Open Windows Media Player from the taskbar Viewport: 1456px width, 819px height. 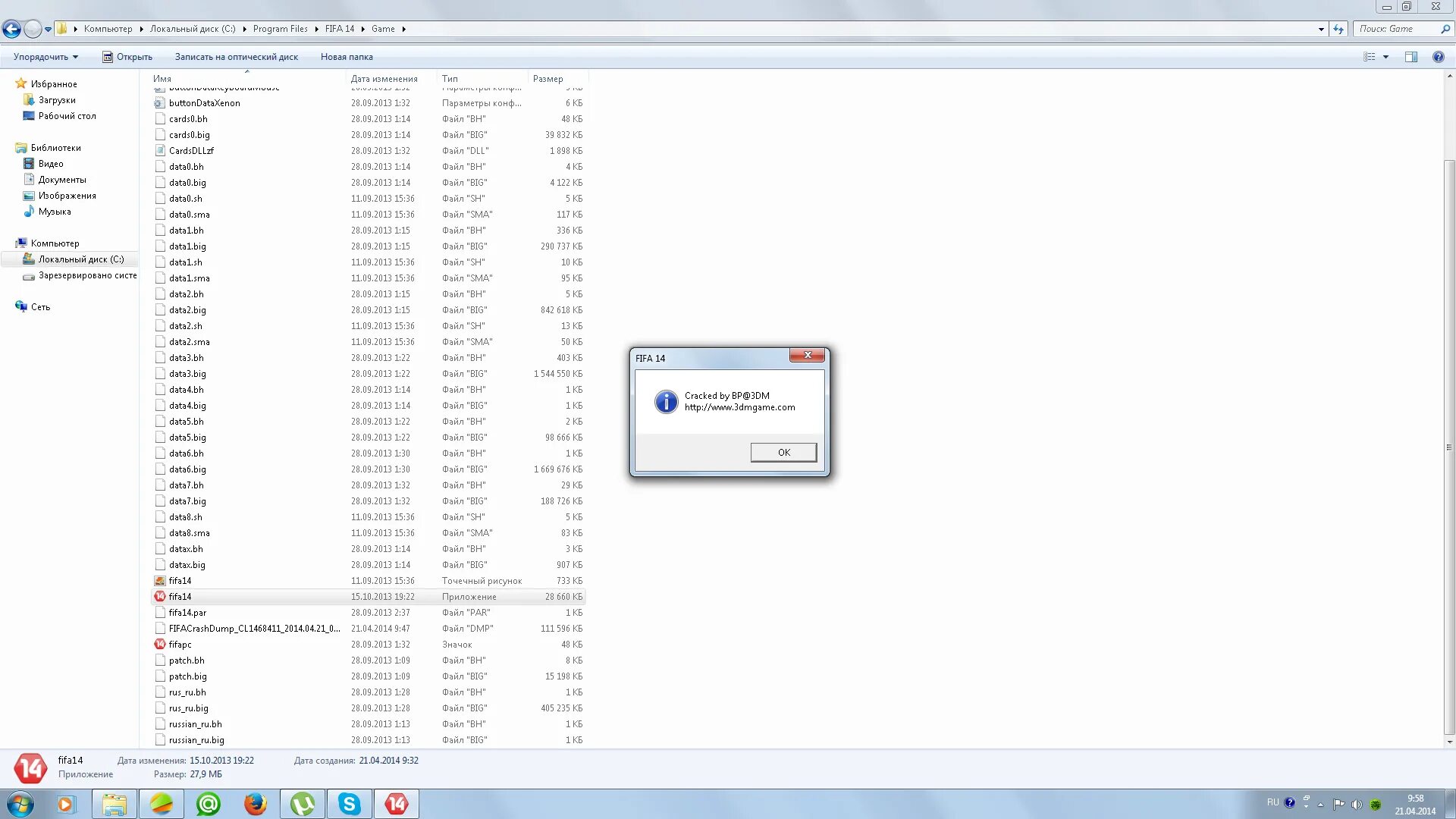pyautogui.click(x=66, y=804)
